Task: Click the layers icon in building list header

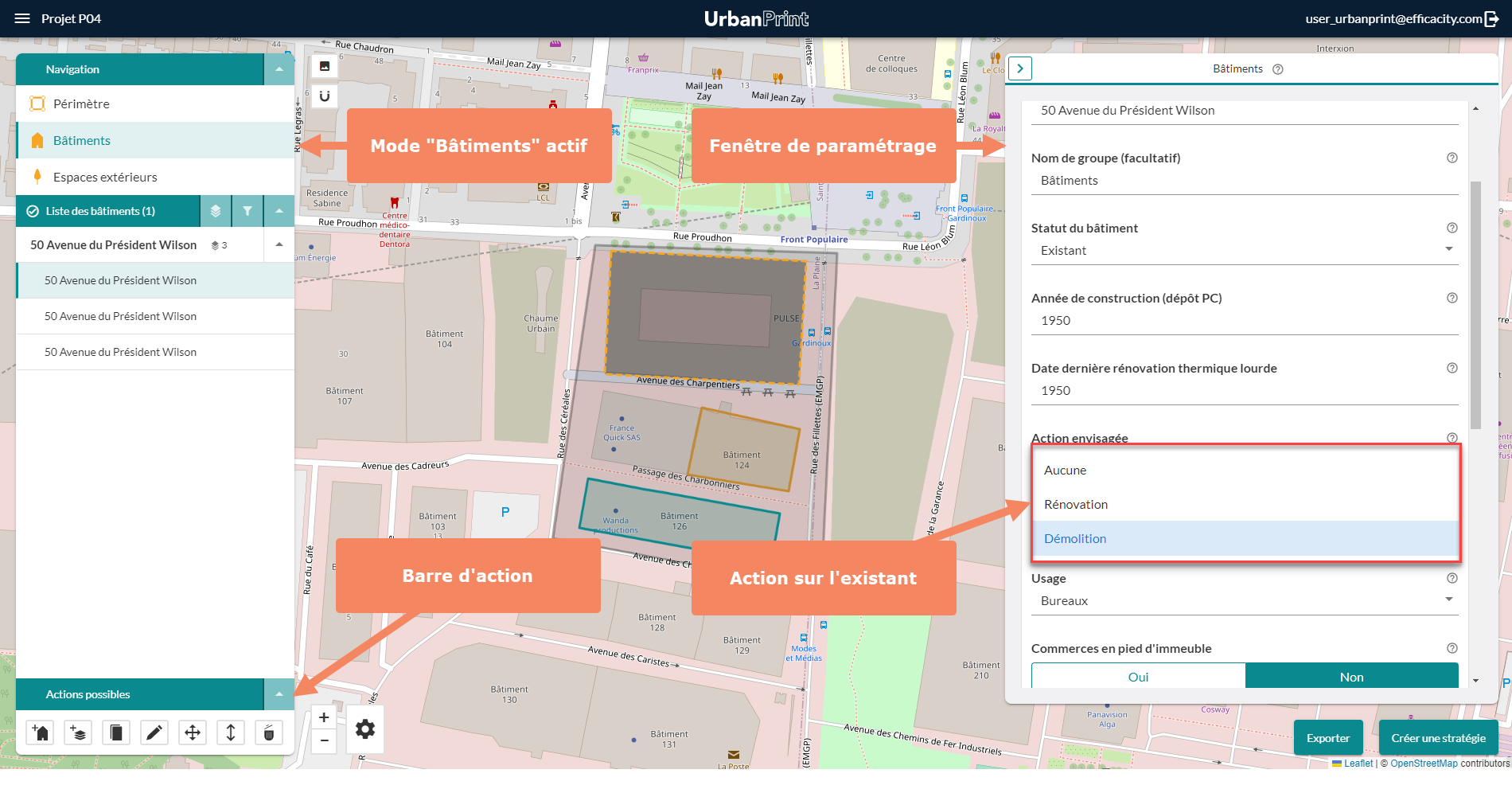Action: click(216, 211)
